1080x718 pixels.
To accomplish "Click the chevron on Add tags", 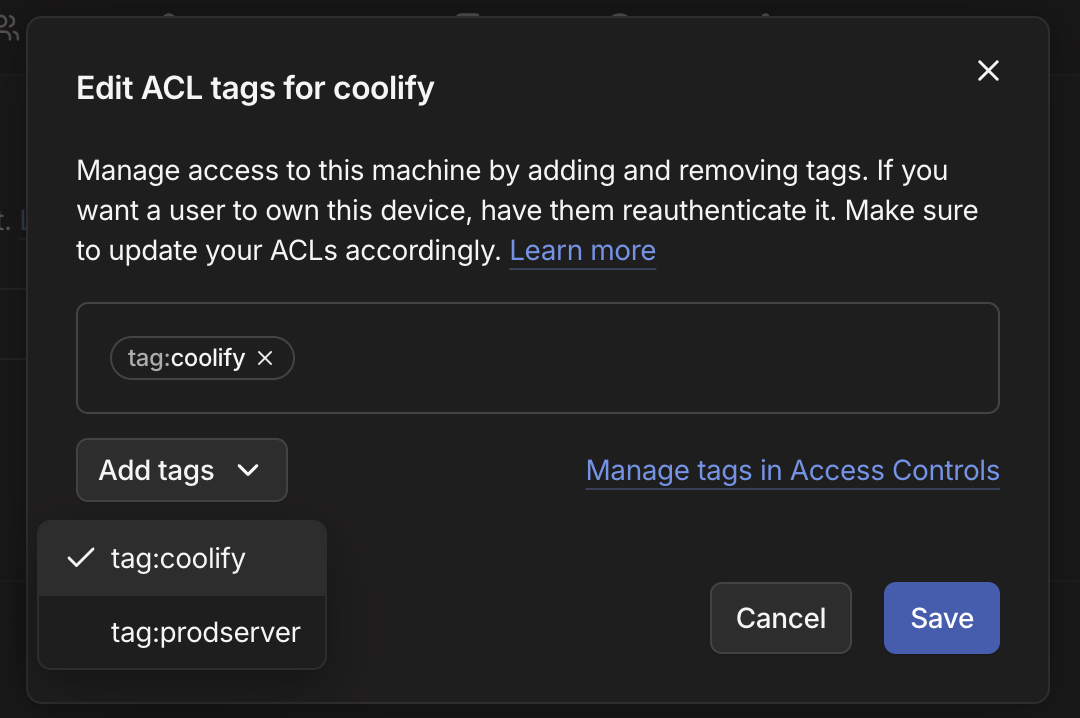I will (247, 470).
